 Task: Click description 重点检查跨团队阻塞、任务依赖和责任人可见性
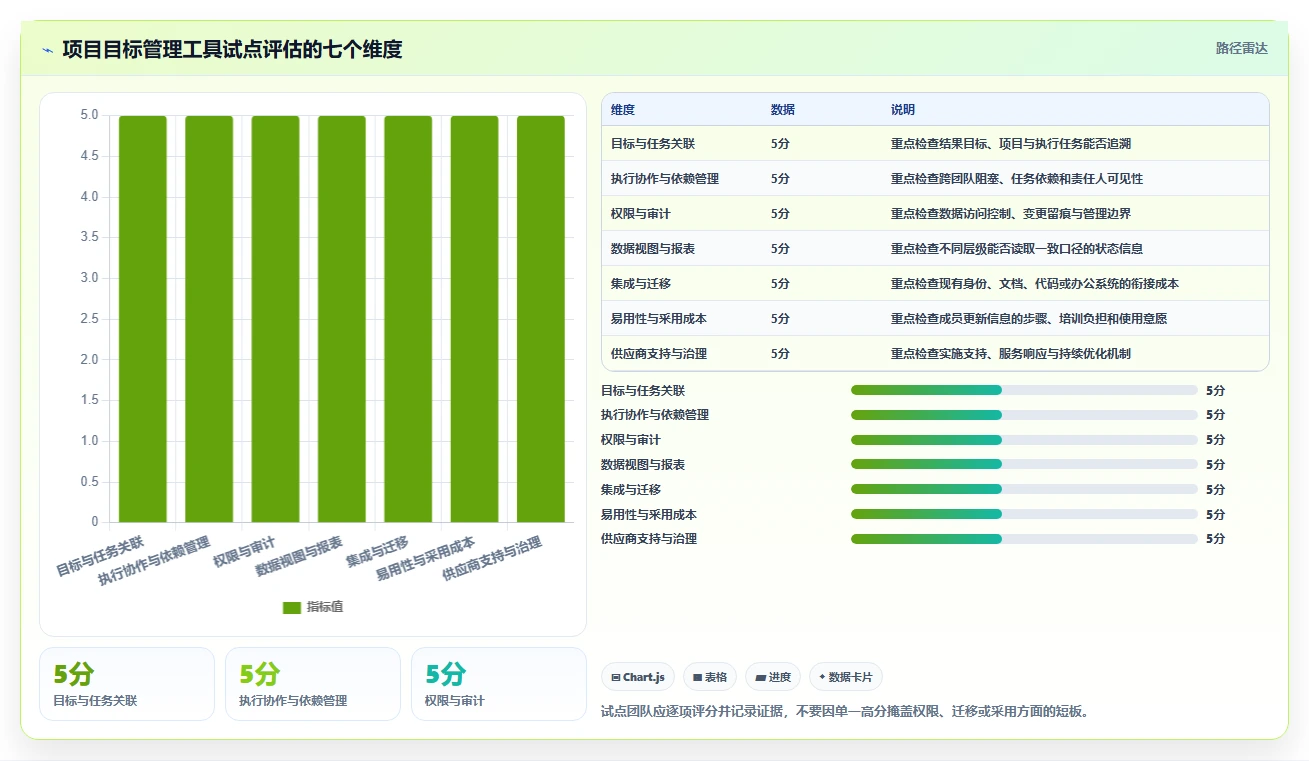[1017, 179]
